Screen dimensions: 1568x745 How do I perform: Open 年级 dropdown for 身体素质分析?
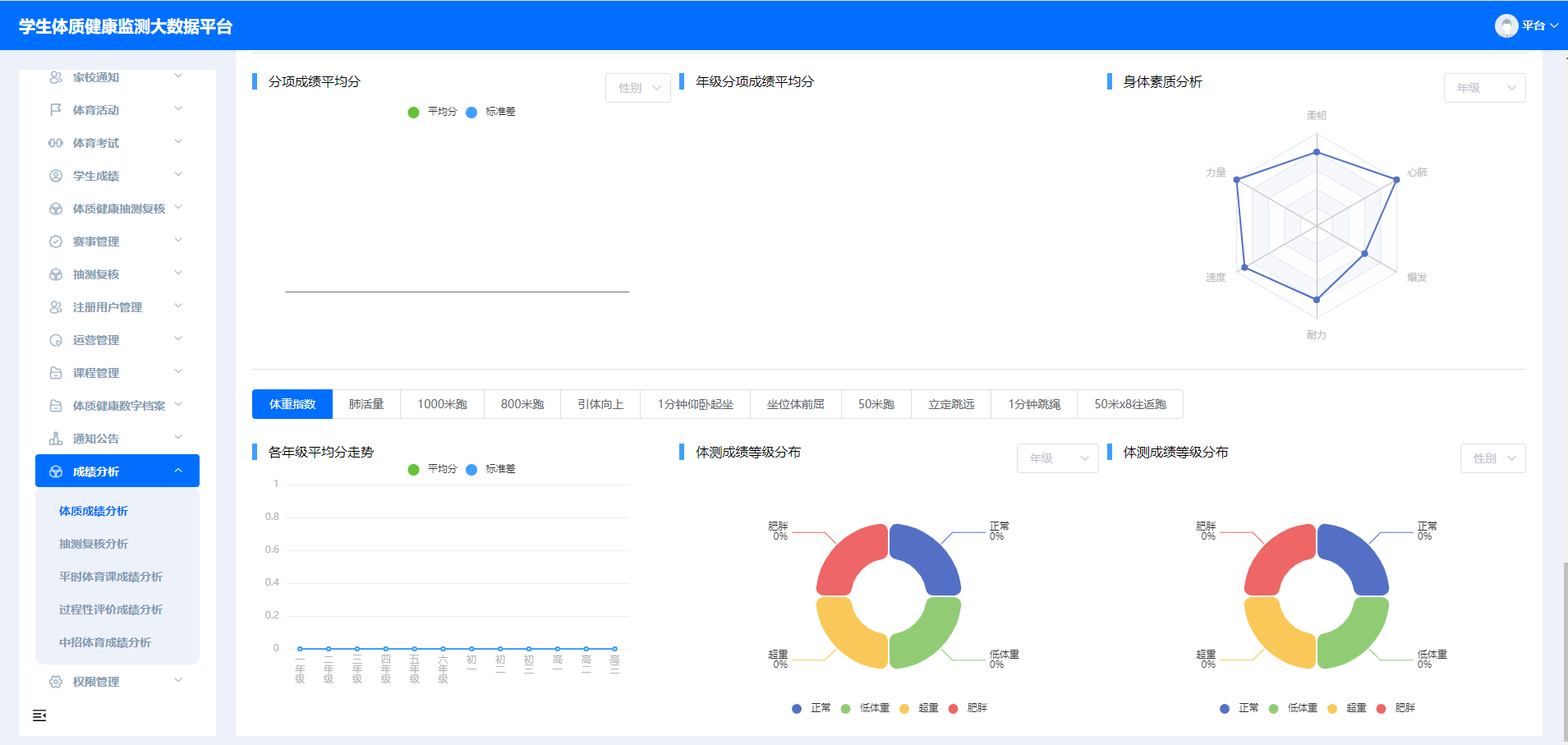[1484, 88]
